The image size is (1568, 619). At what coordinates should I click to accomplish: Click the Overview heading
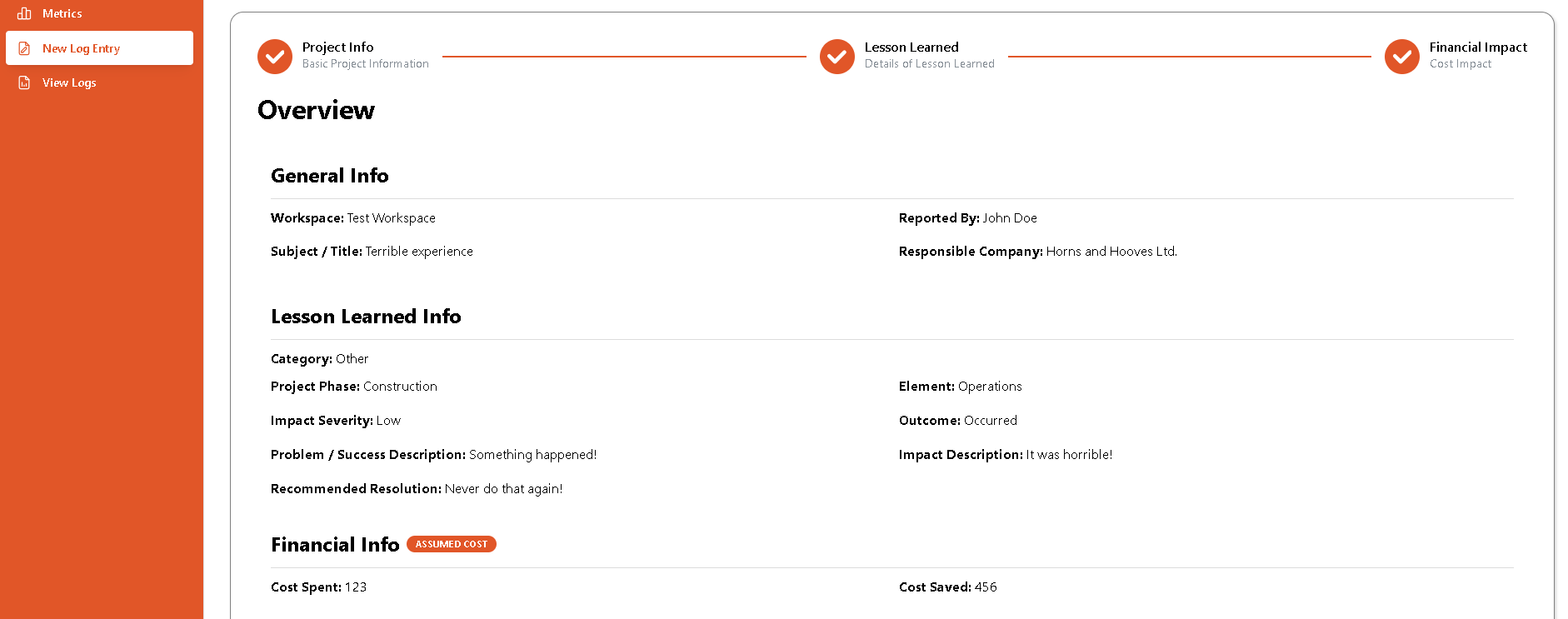[316, 110]
